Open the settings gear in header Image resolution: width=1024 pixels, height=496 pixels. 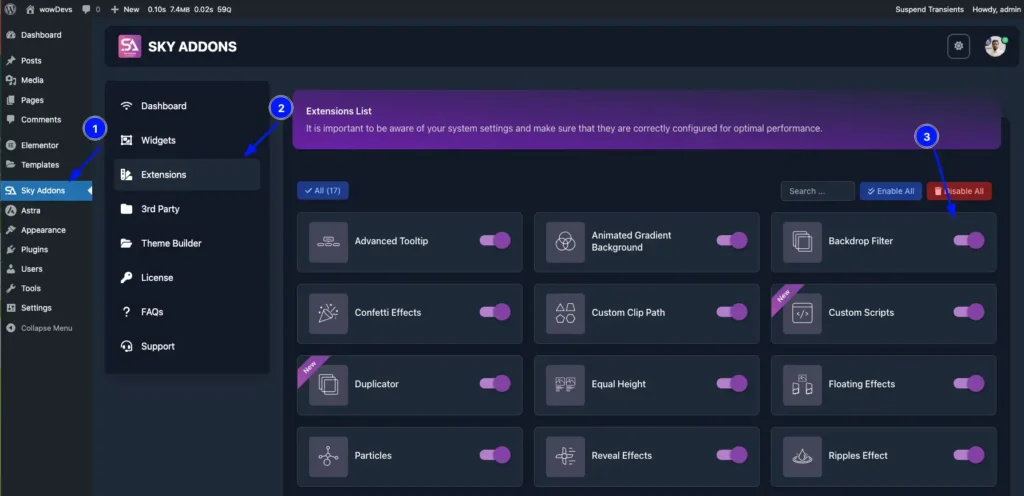click(x=958, y=46)
